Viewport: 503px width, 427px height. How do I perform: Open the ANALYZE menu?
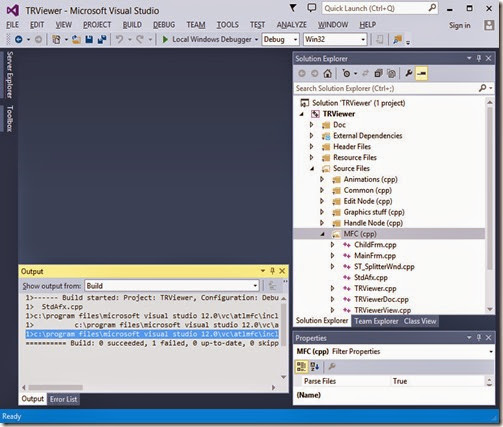click(x=291, y=25)
